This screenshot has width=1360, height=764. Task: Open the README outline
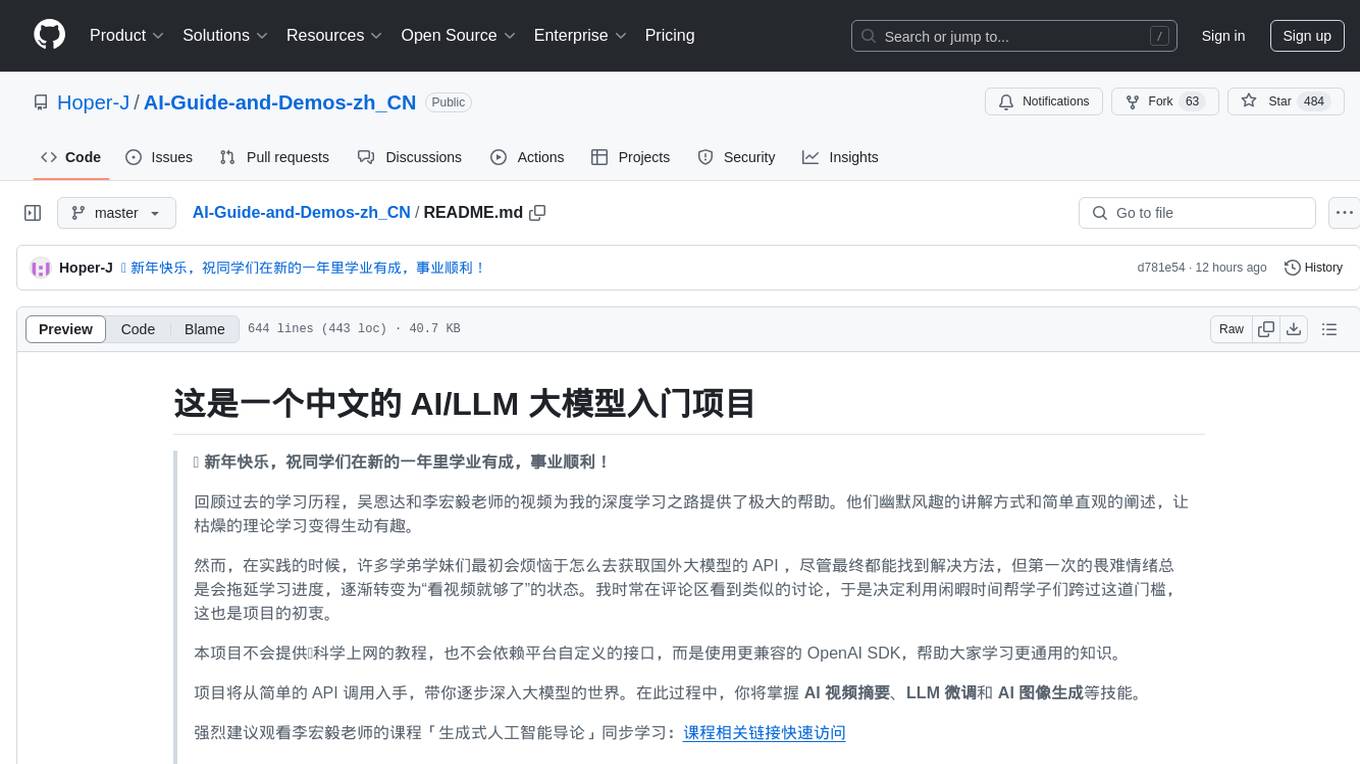click(x=1329, y=329)
